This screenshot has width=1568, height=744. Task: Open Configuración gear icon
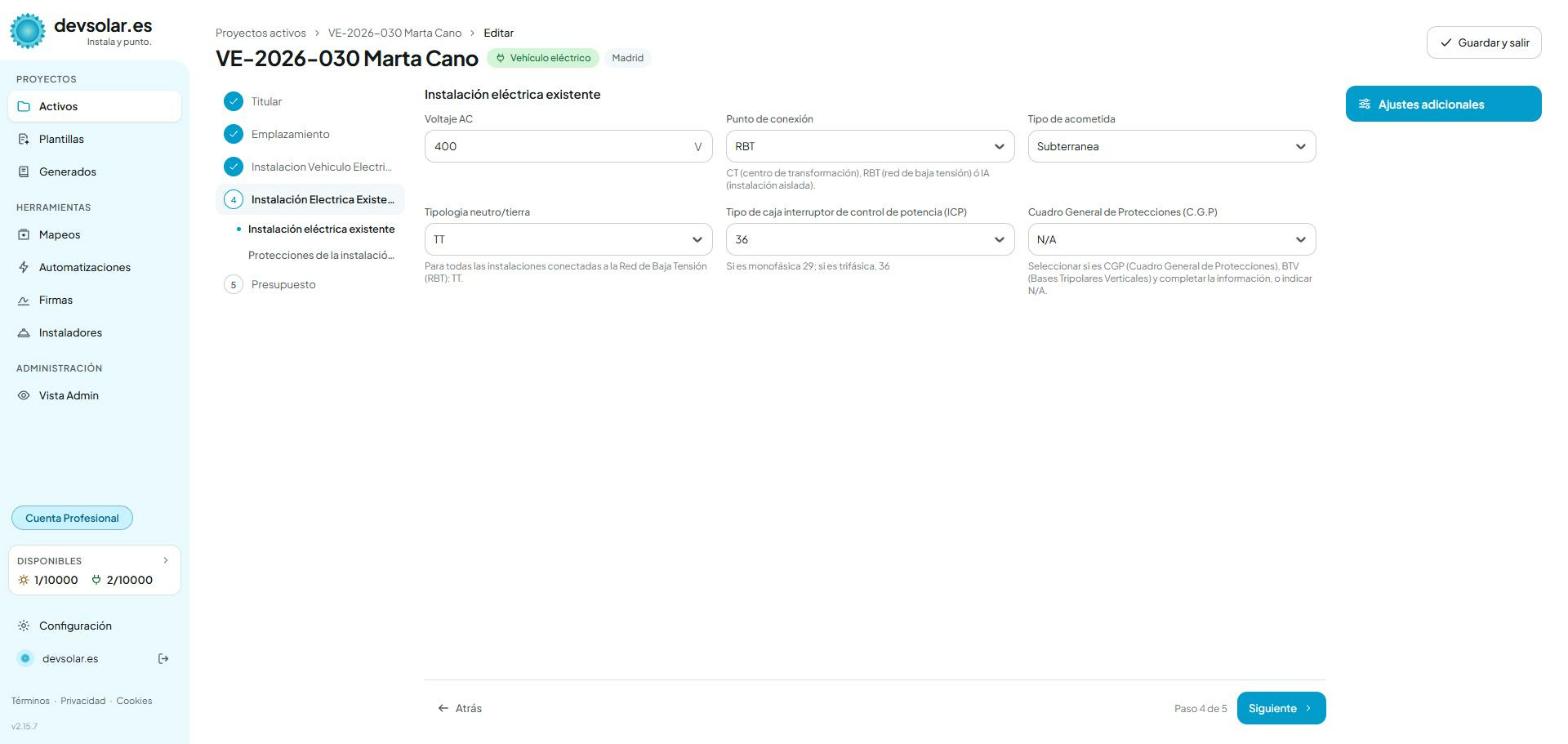click(25, 626)
